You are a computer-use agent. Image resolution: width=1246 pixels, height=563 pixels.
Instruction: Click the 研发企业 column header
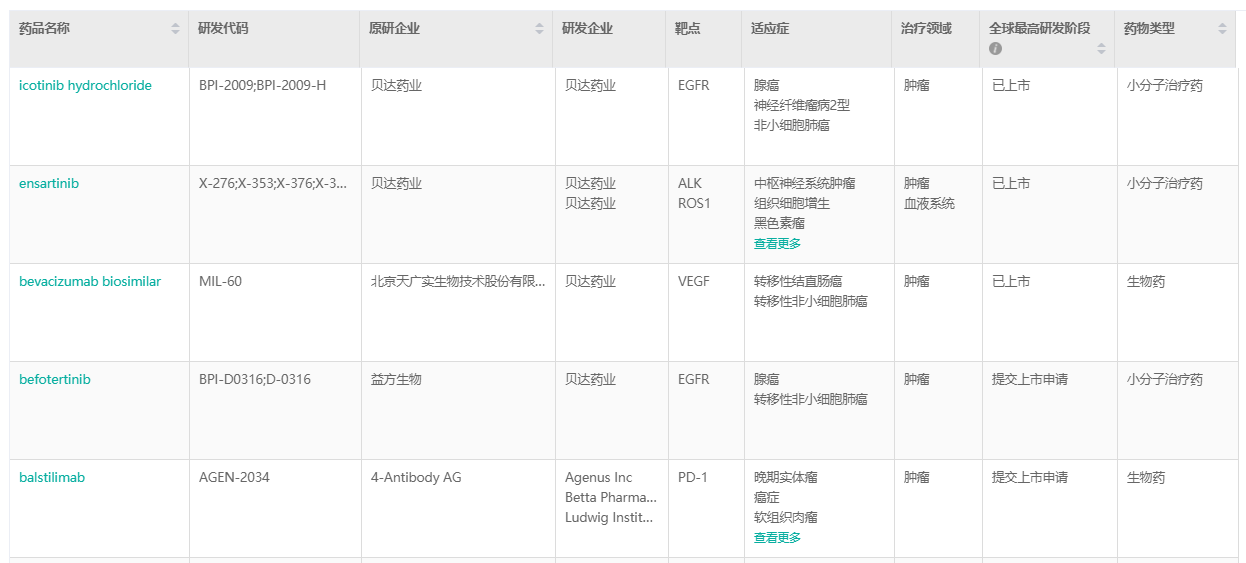pos(588,29)
